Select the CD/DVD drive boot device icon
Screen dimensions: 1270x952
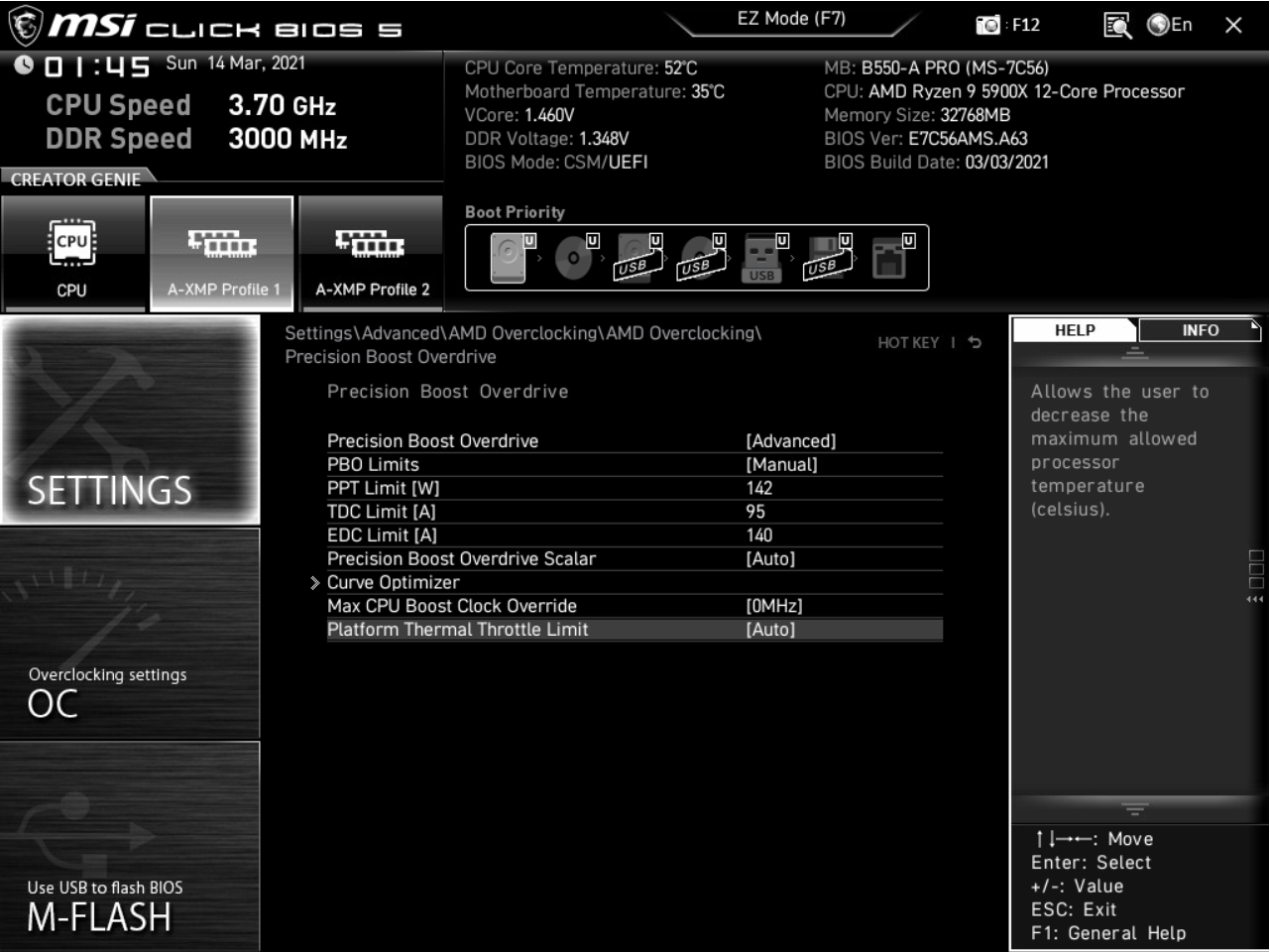coord(576,257)
